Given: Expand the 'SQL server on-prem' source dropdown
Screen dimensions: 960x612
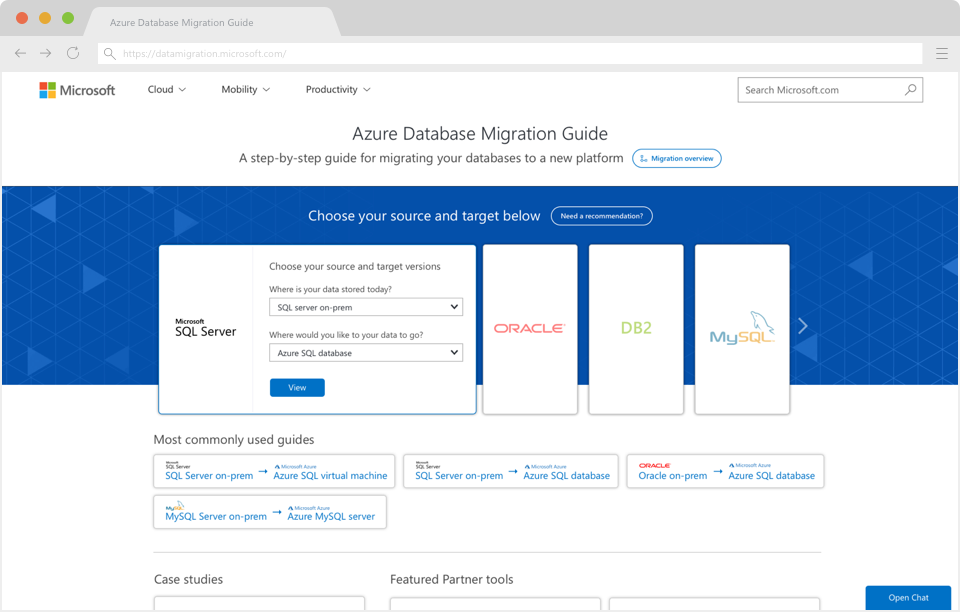Looking at the screenshot, I should click(x=366, y=307).
